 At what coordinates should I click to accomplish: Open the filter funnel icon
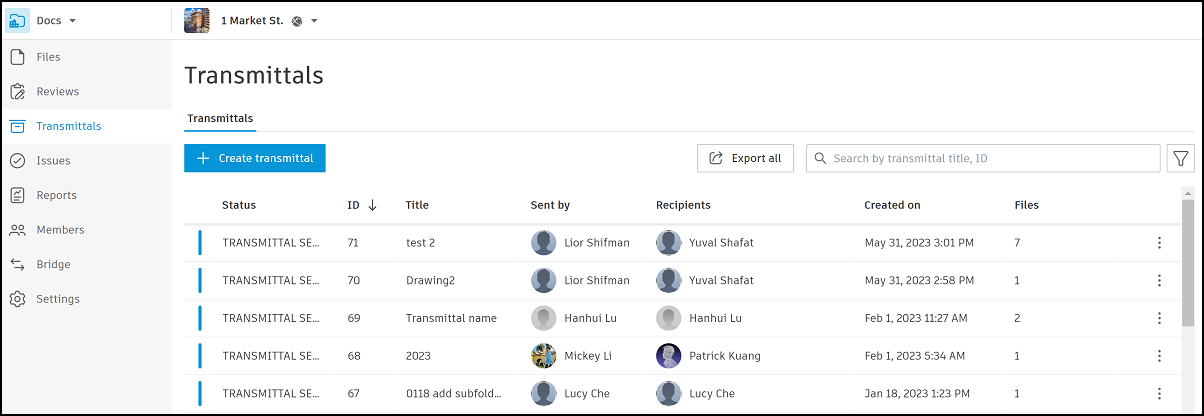pyautogui.click(x=1180, y=158)
